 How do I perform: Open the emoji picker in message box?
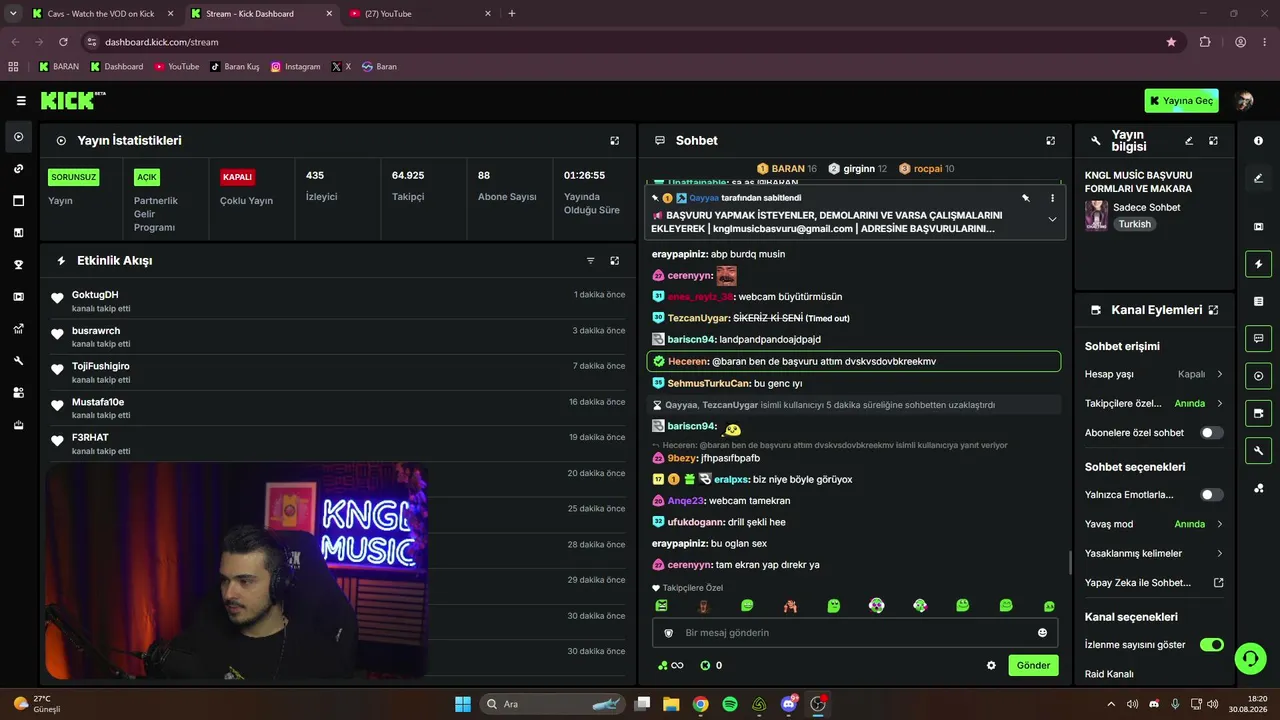click(1042, 633)
